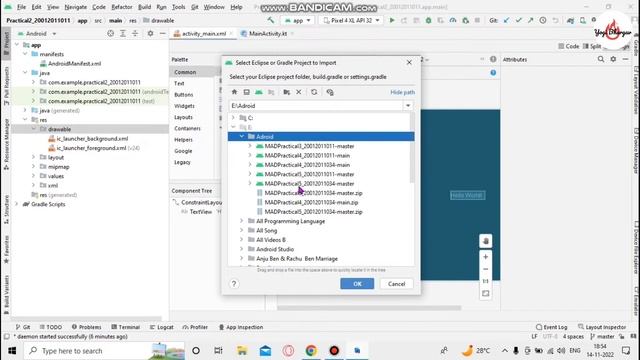Screen dimensions: 640x360
Task: Git update project blue arrow icon
Action: pos(506,20)
